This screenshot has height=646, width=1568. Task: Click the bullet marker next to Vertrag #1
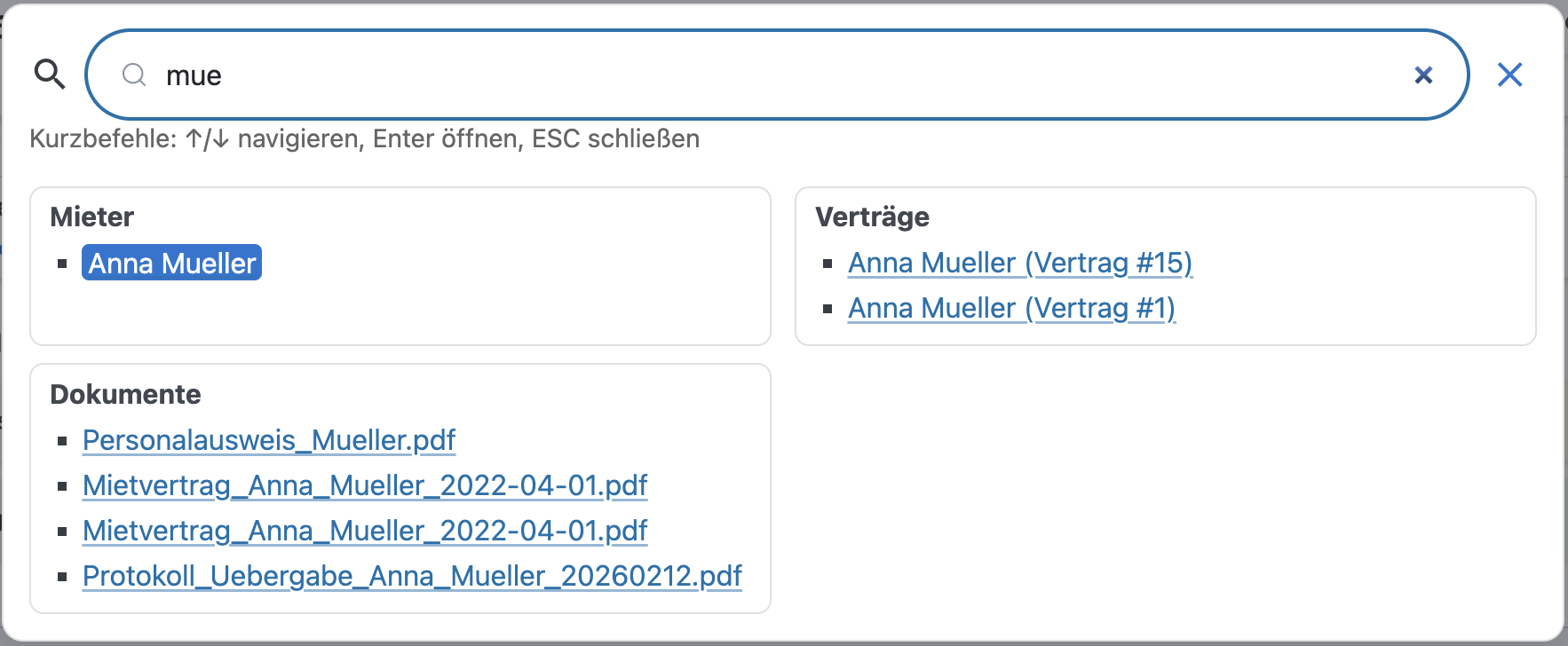pos(828,309)
